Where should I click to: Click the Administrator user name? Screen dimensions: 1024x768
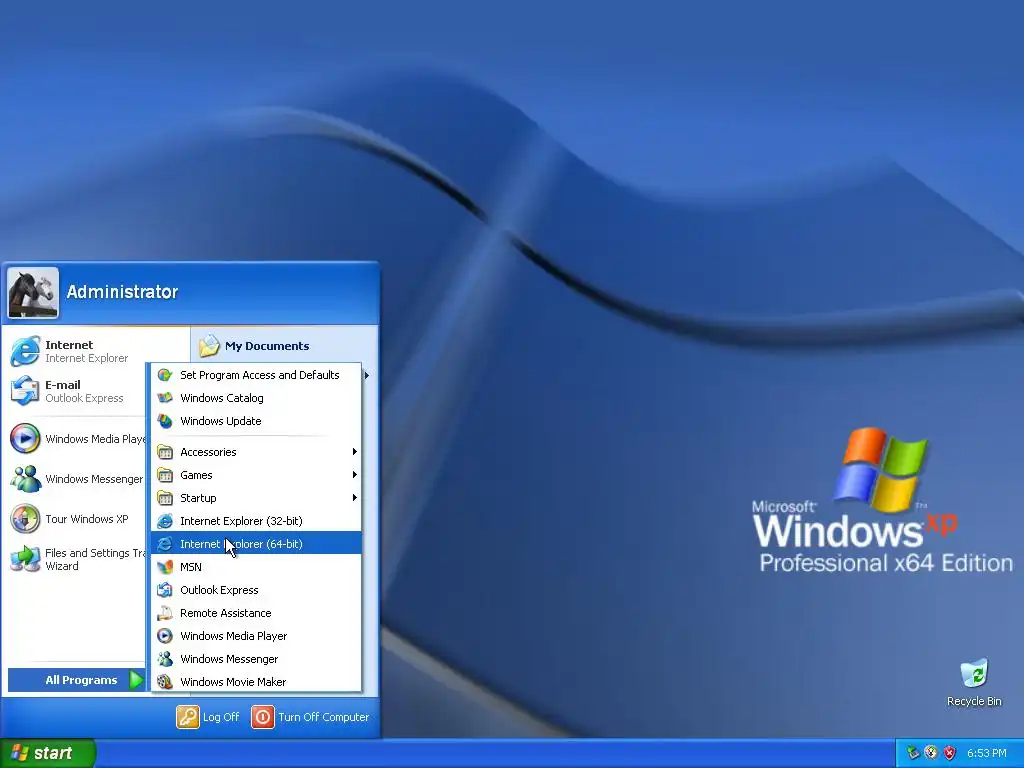(122, 292)
